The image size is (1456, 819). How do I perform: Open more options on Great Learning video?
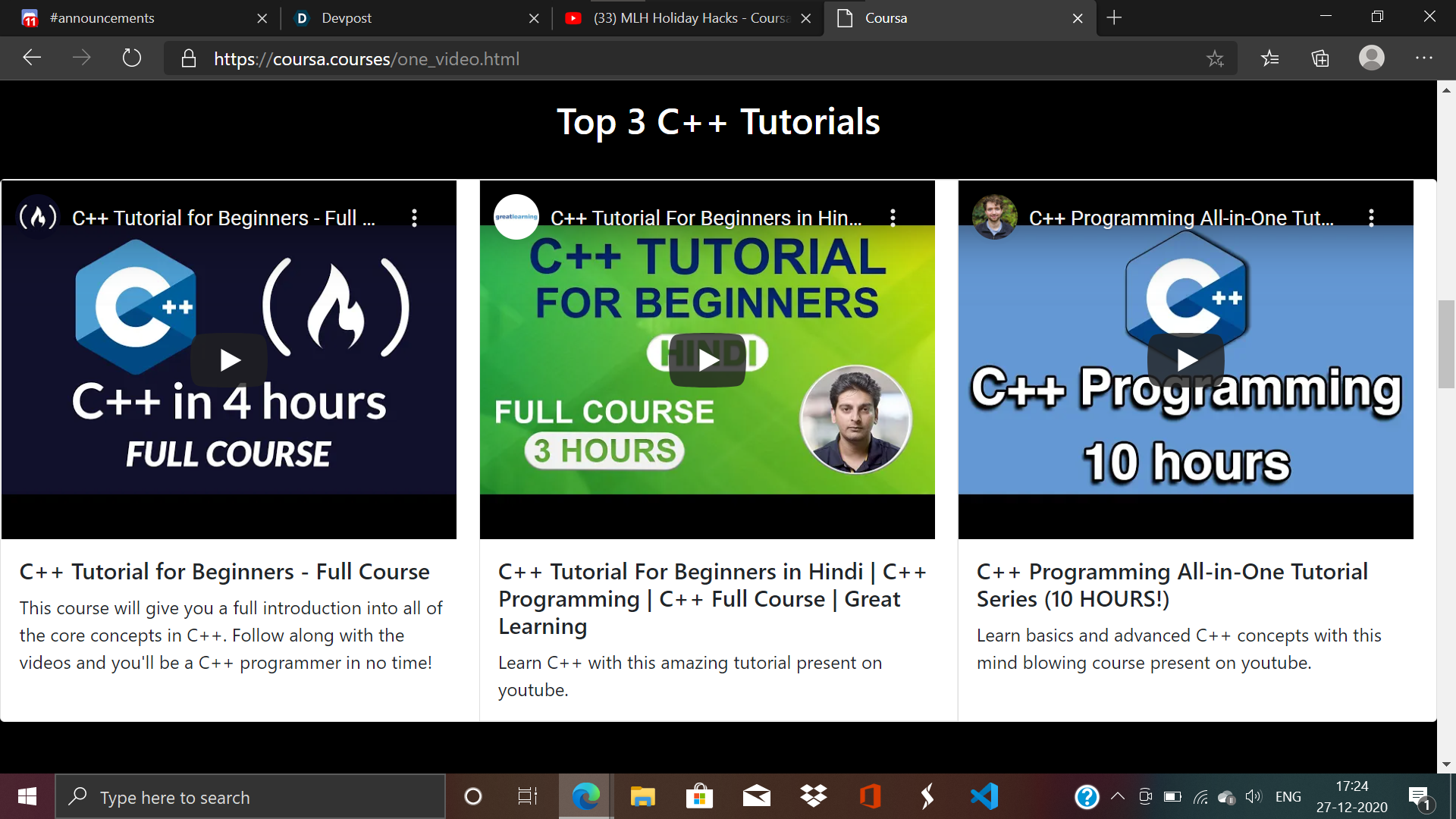(893, 218)
